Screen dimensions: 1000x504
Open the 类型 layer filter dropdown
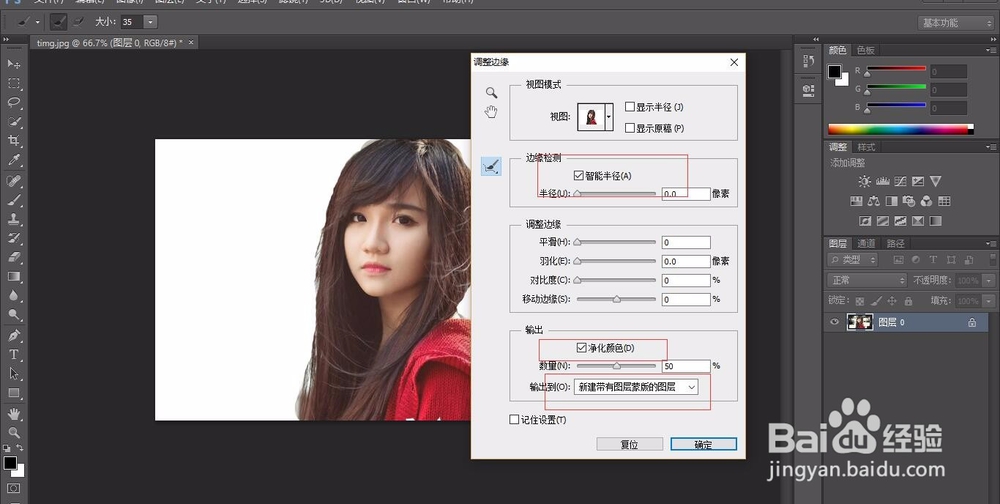(x=853, y=260)
